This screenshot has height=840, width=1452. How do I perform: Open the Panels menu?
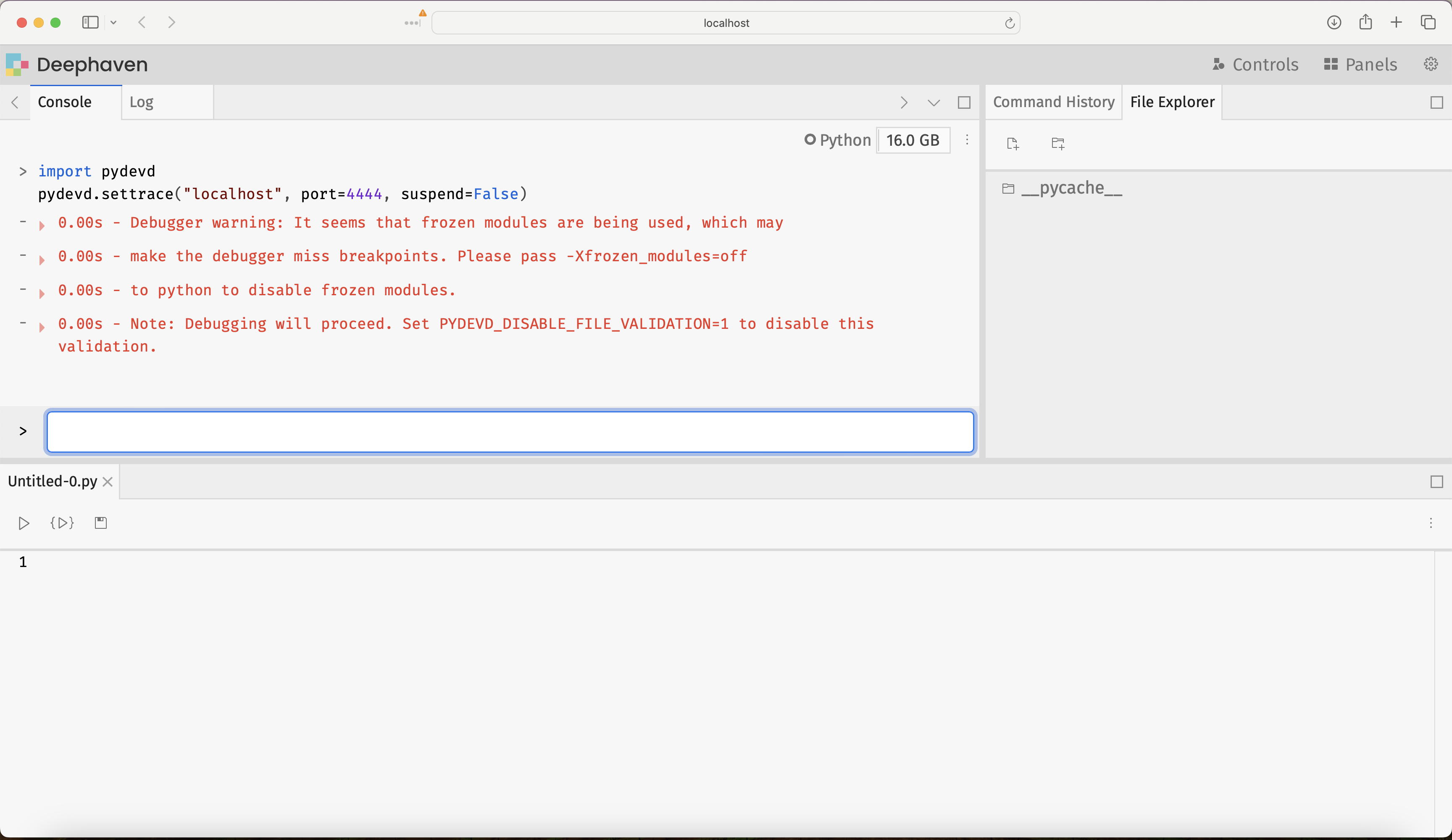1360,65
